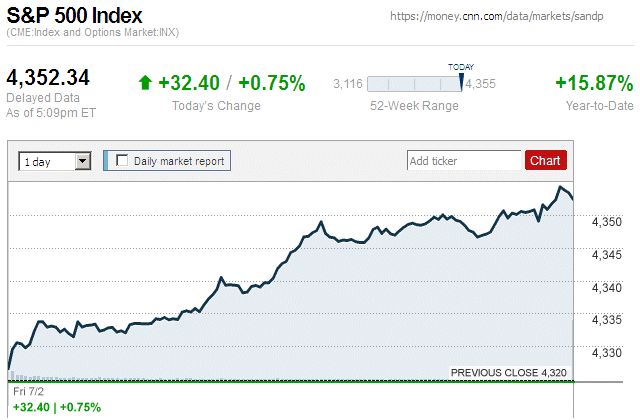Screen dimensions: 640x420
Task: Click the +0.75% Today's Change percentage at top
Action: coord(272,83)
